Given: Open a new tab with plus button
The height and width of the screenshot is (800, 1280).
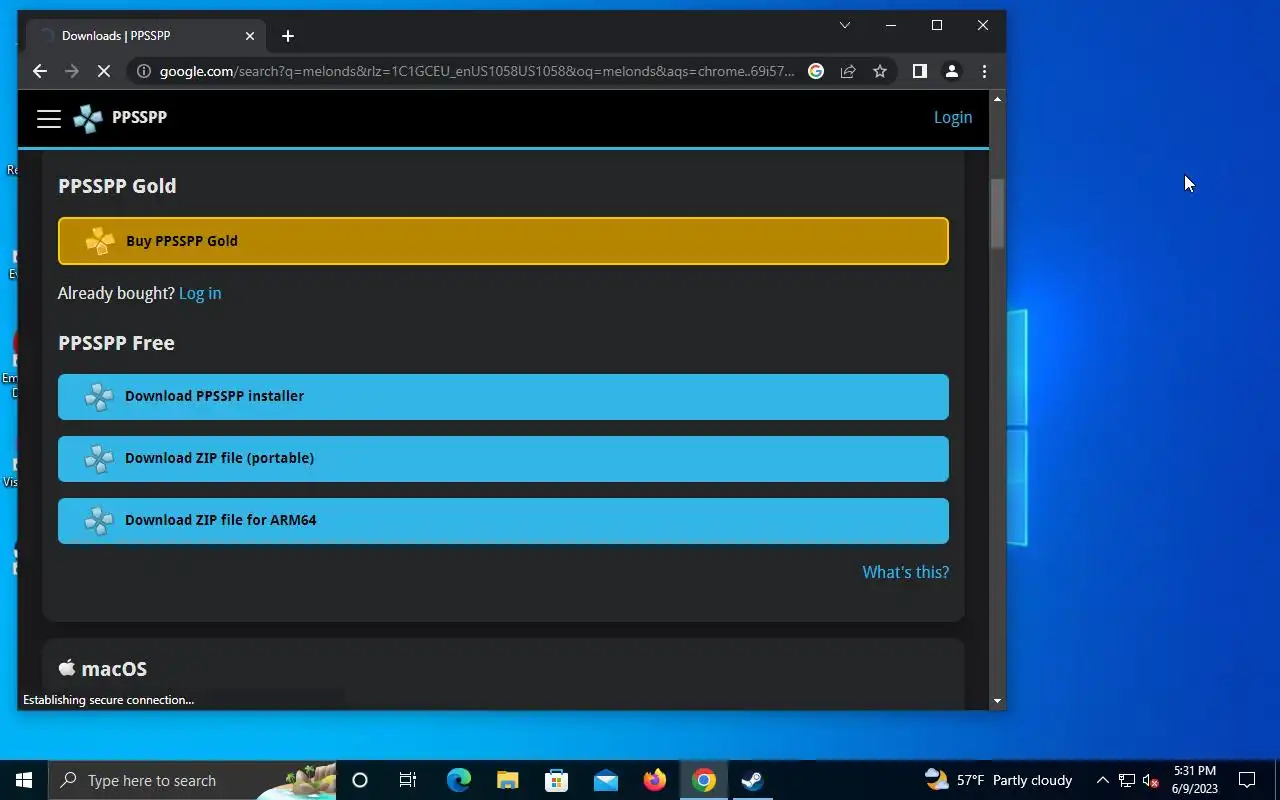Looking at the screenshot, I should click(x=288, y=36).
